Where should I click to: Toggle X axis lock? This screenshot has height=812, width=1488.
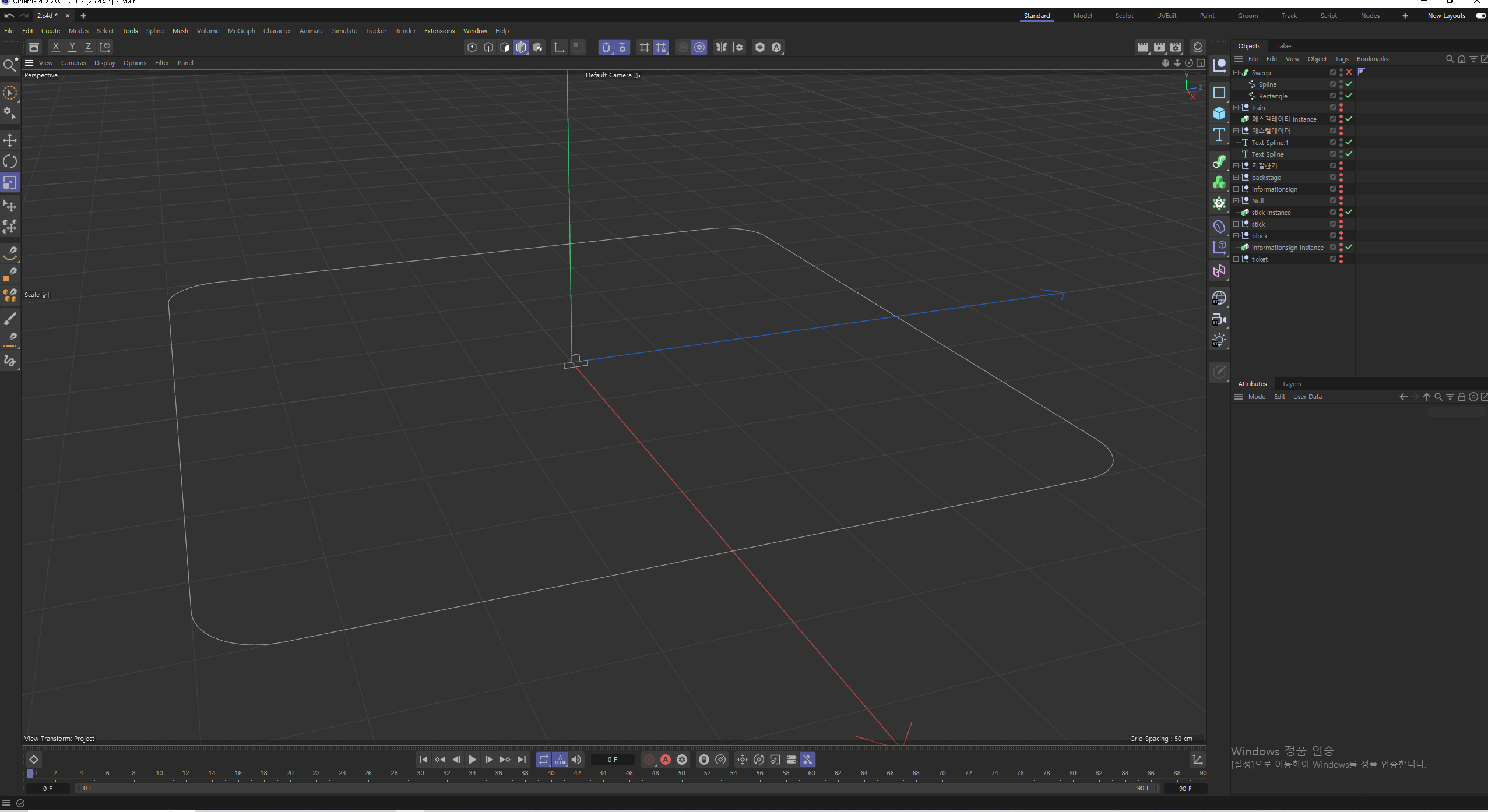tap(56, 47)
